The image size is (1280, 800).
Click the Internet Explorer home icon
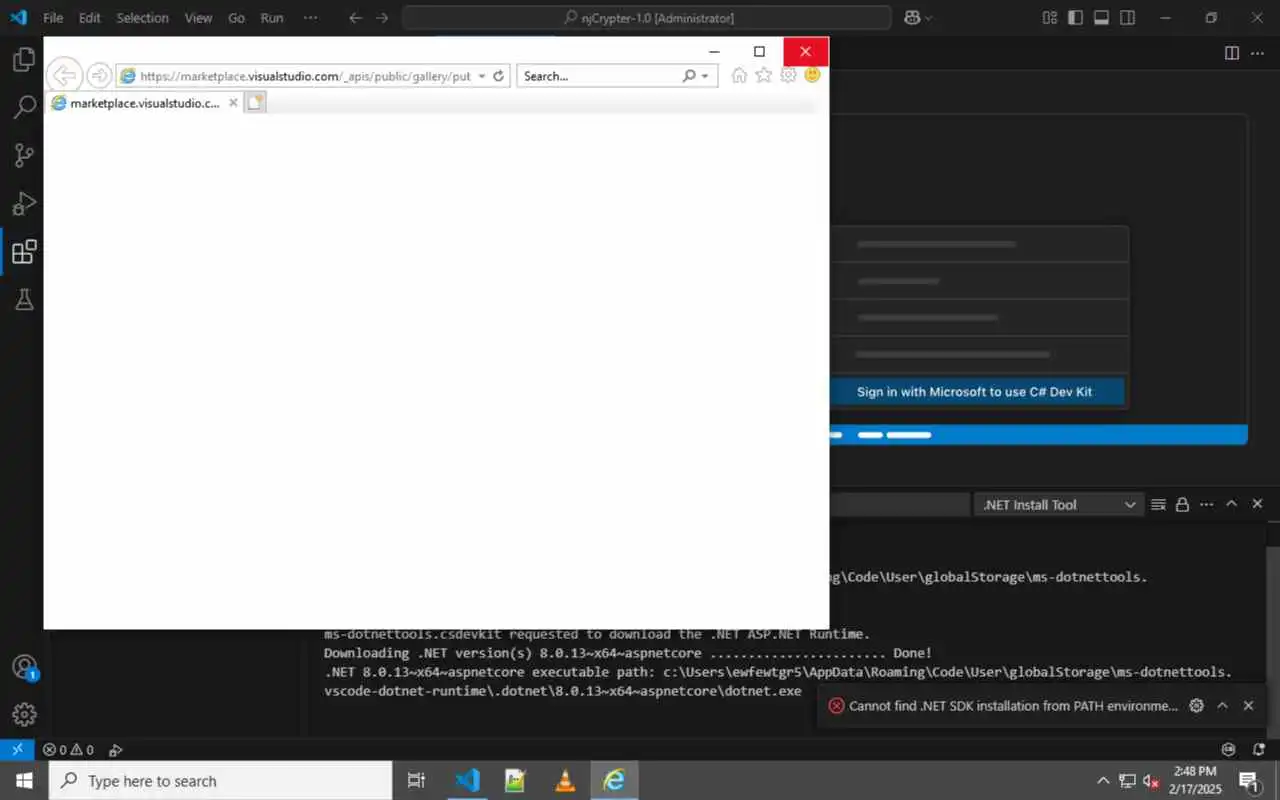(x=739, y=75)
